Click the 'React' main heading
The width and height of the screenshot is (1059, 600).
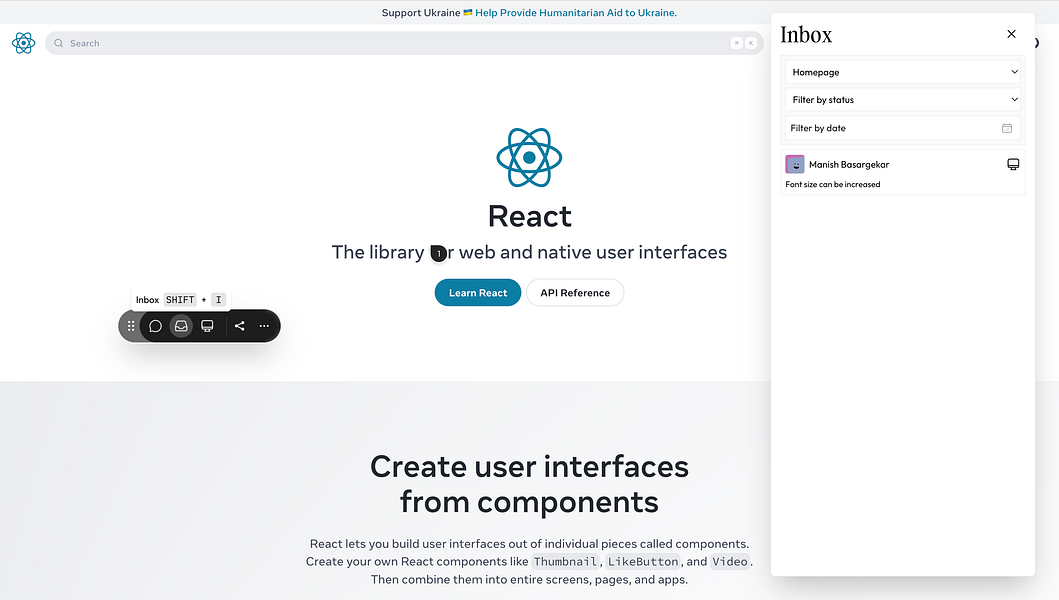tap(530, 216)
